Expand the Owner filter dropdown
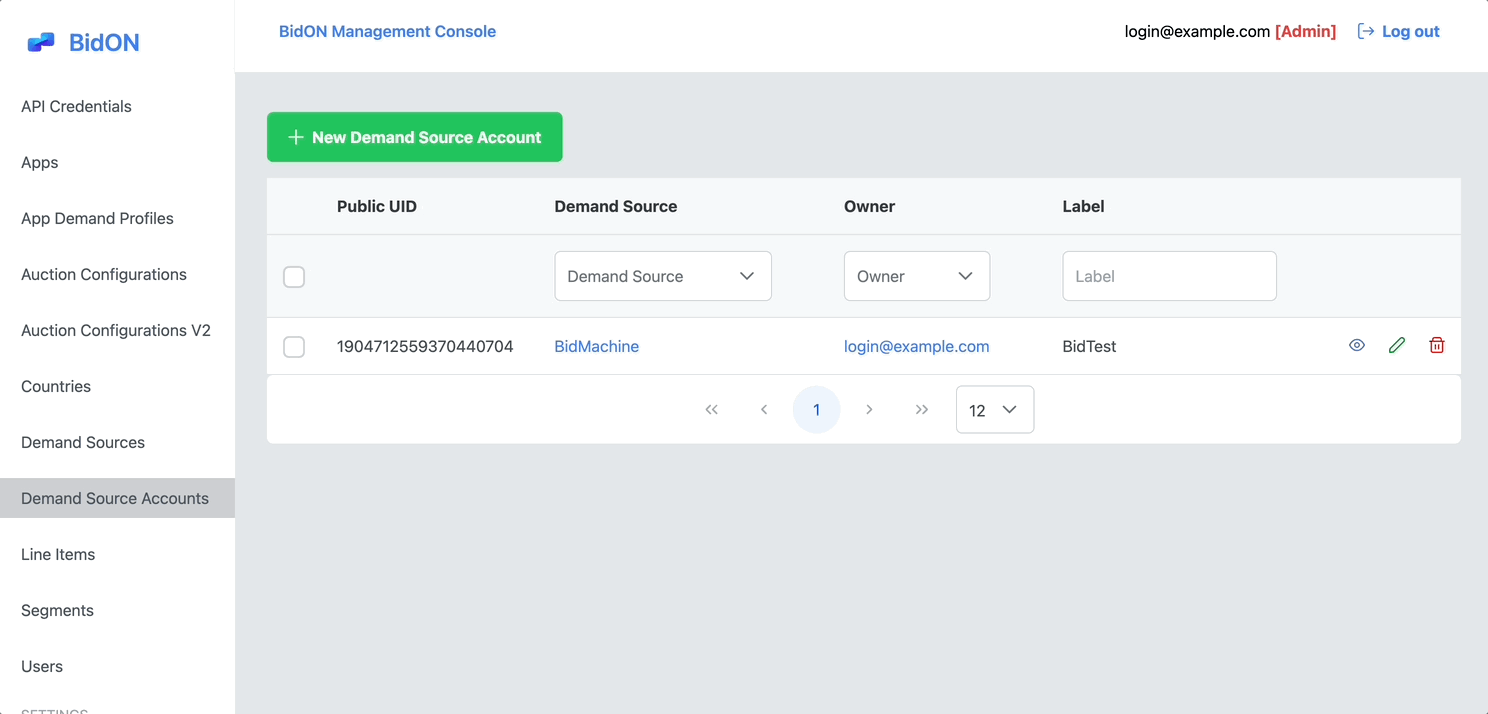 coord(916,275)
